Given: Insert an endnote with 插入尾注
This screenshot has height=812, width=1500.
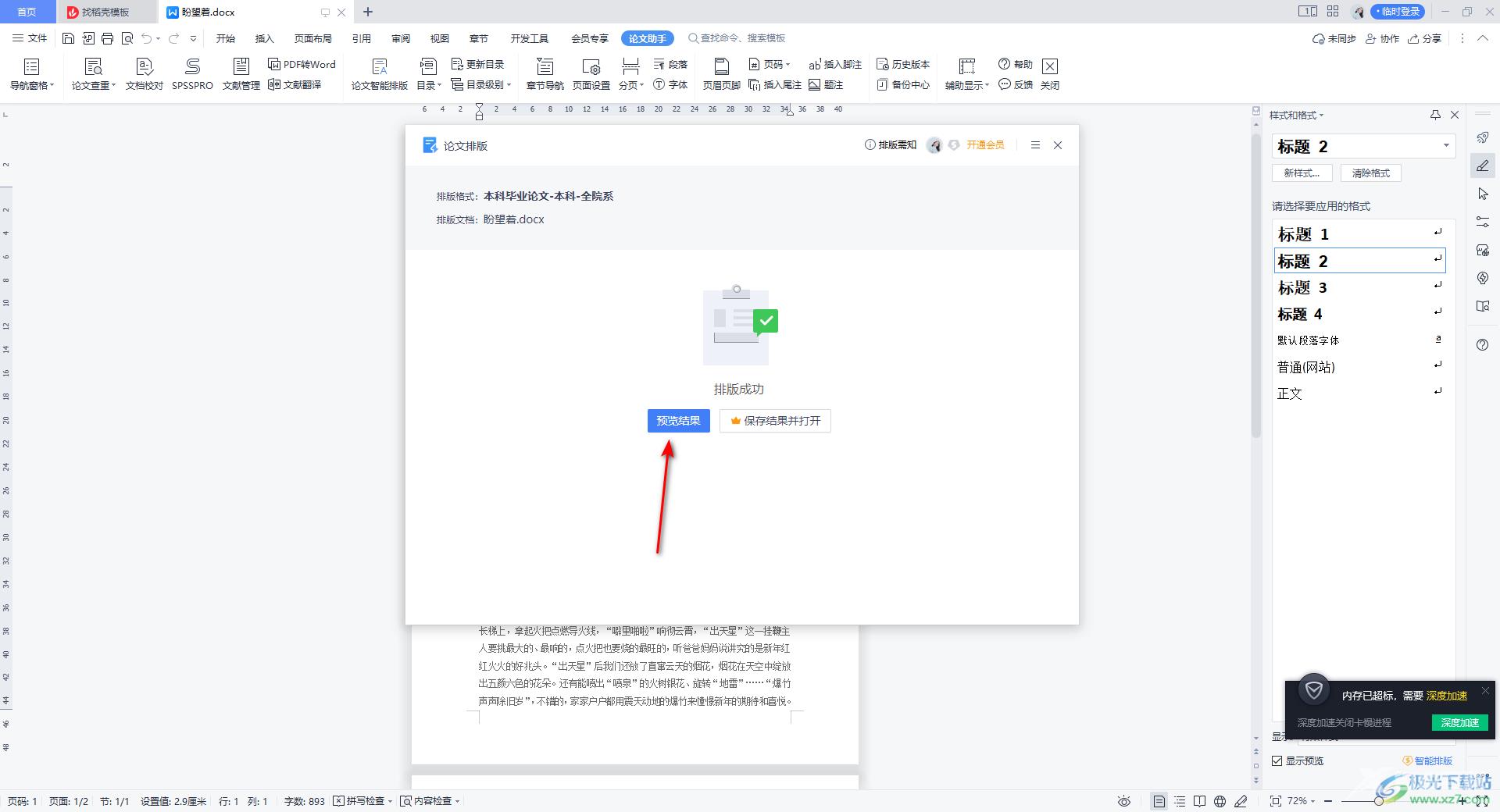Looking at the screenshot, I should [775, 84].
